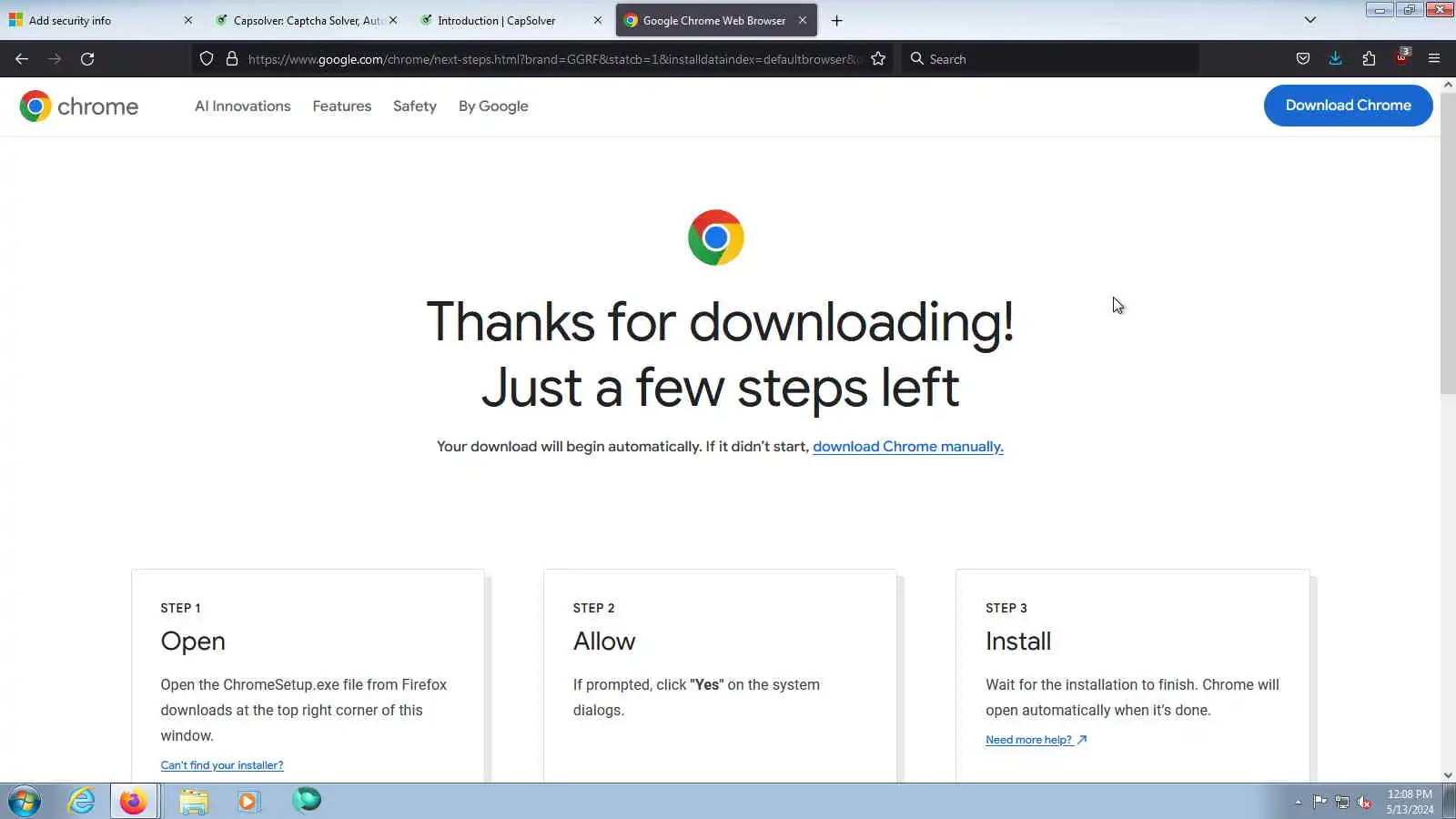
Task: Open the Windows Start menu
Action: (x=25, y=802)
